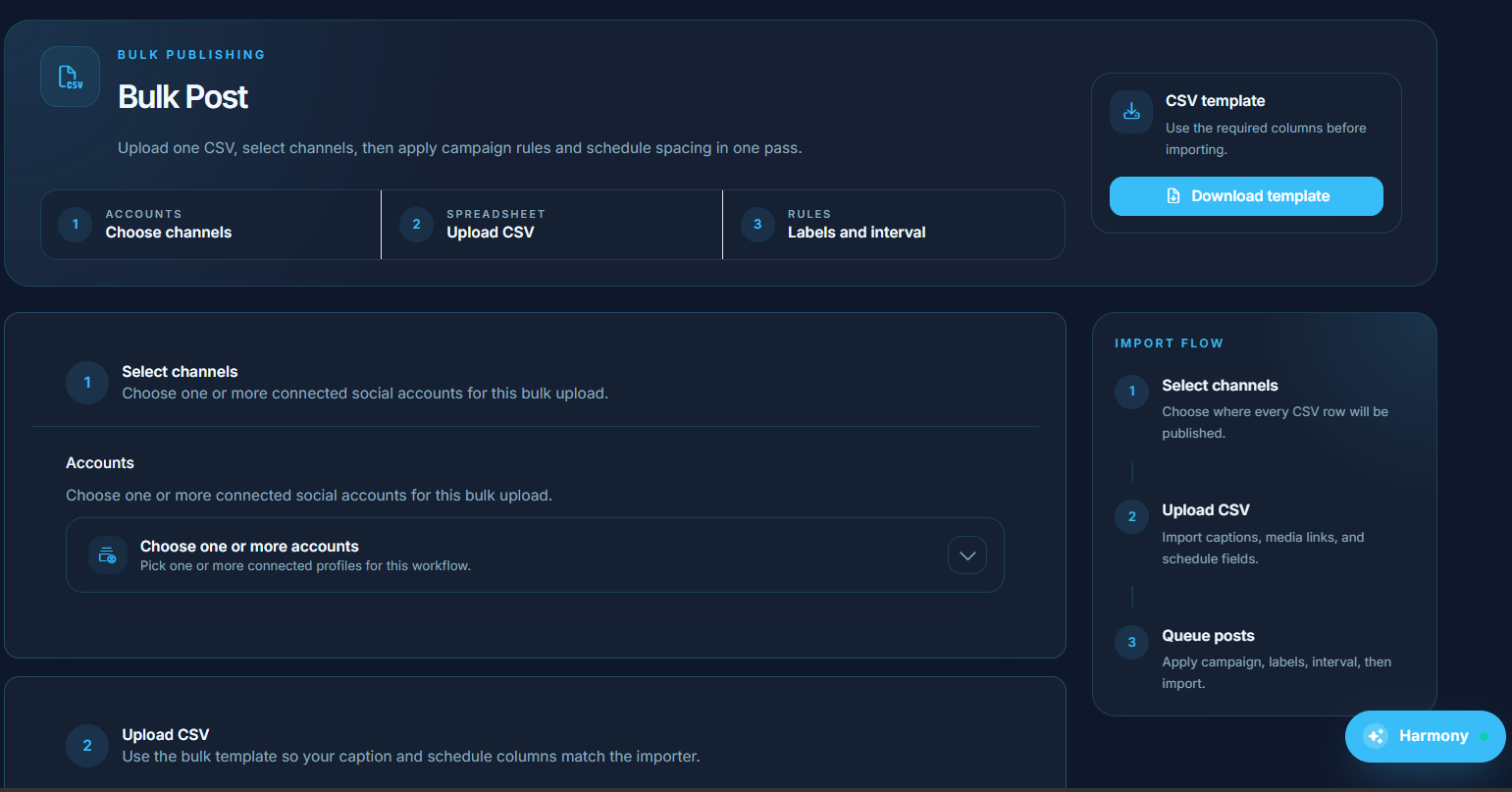
Task: Open the Harmony assistant button
Action: [x=1425, y=736]
